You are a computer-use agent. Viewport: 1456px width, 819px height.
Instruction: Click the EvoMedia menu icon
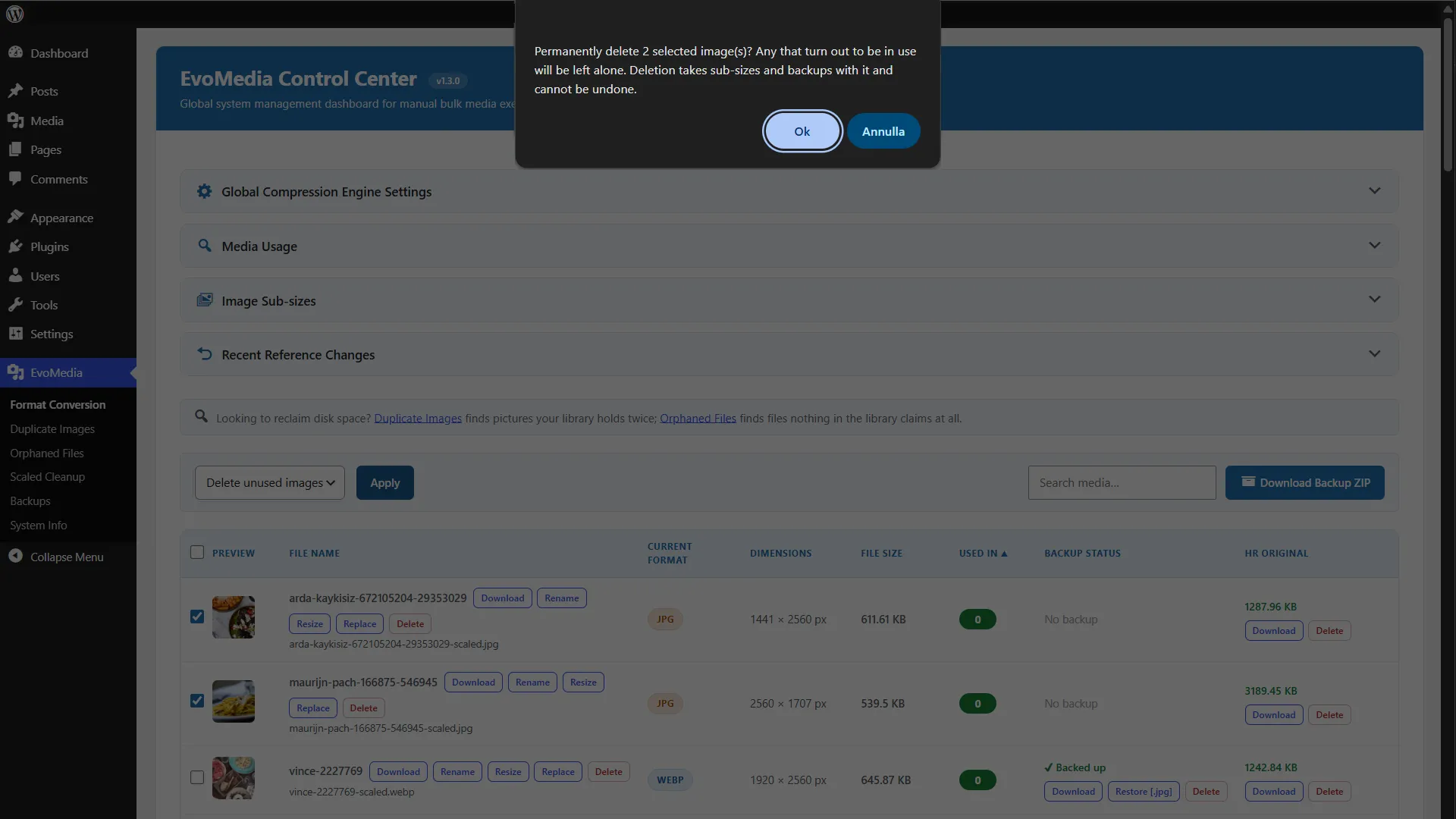[15, 372]
